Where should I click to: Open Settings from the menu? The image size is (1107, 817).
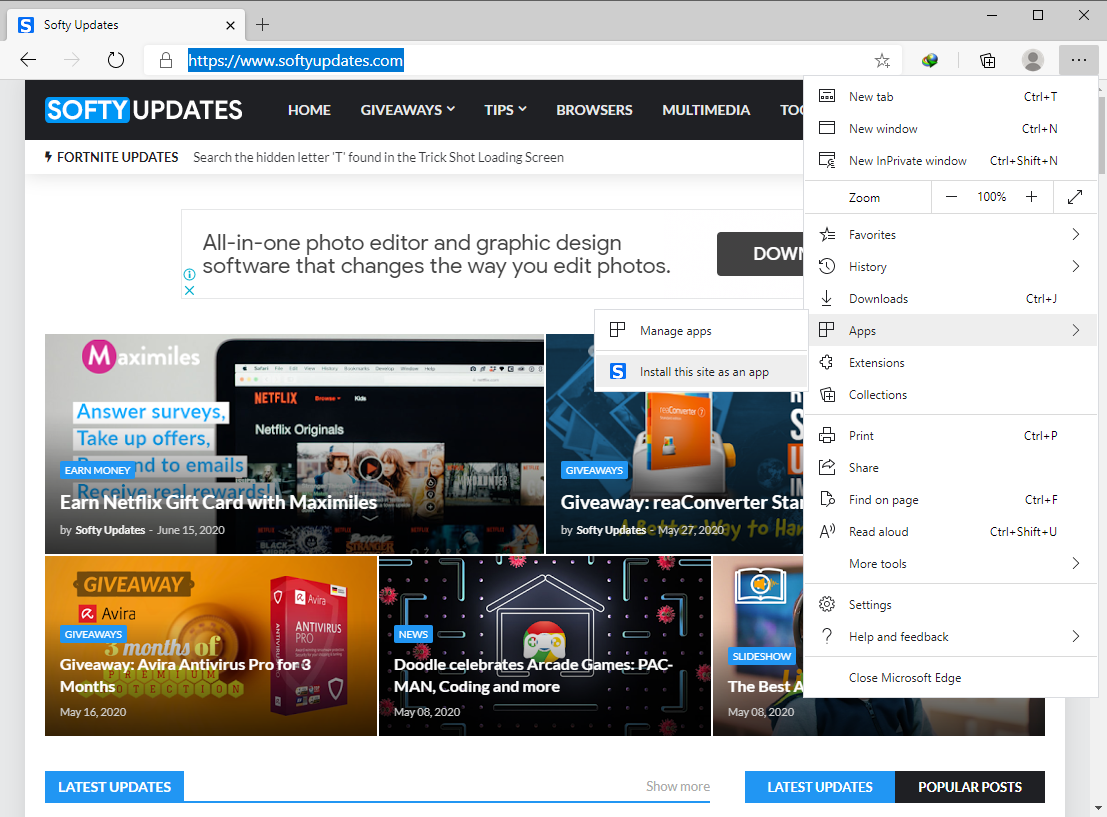click(950, 604)
